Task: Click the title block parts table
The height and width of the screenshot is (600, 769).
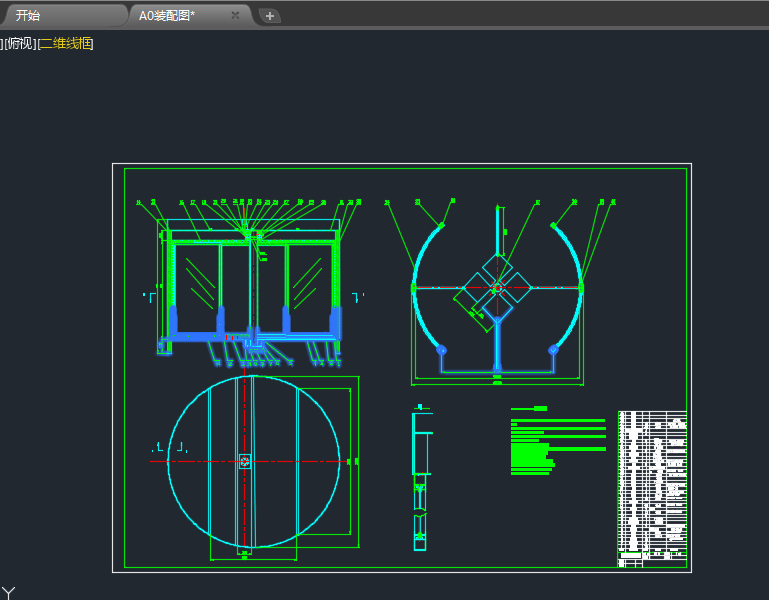Action: tap(652, 489)
